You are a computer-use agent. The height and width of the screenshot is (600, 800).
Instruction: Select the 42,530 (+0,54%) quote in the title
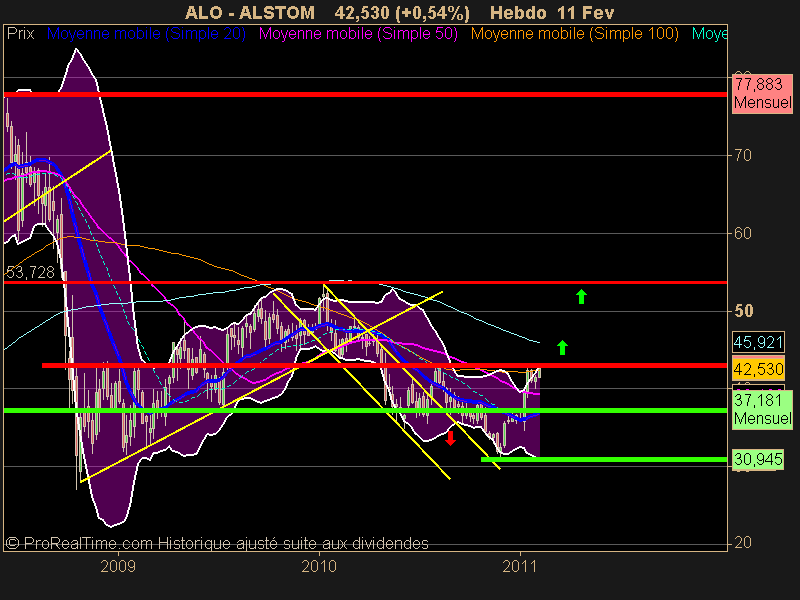pos(402,13)
